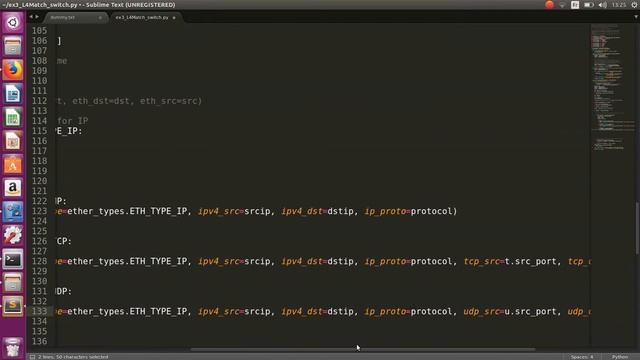Click the vertical scrollbar thumb
Image resolution: width=640 pixels, height=360 pixels.
[637, 228]
